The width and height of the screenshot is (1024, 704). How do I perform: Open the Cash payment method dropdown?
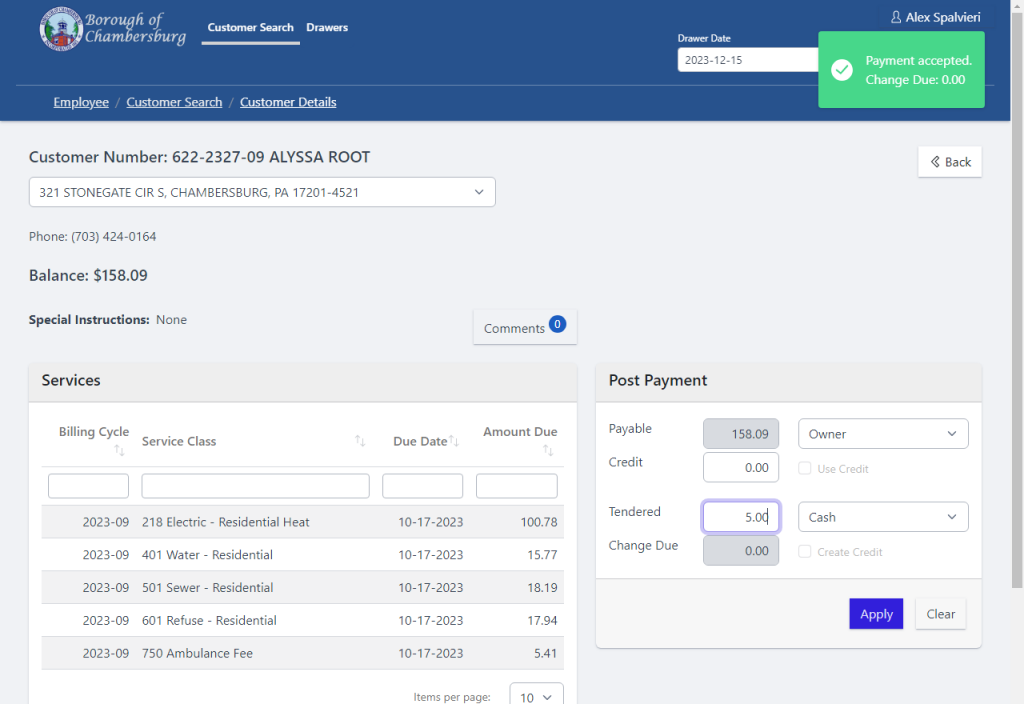[882, 516]
